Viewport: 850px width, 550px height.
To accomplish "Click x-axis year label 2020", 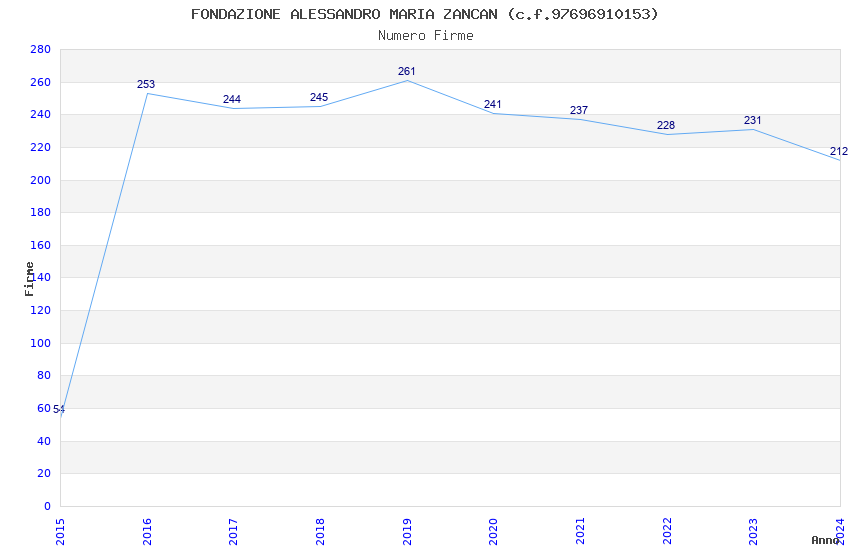I will coord(493,532).
